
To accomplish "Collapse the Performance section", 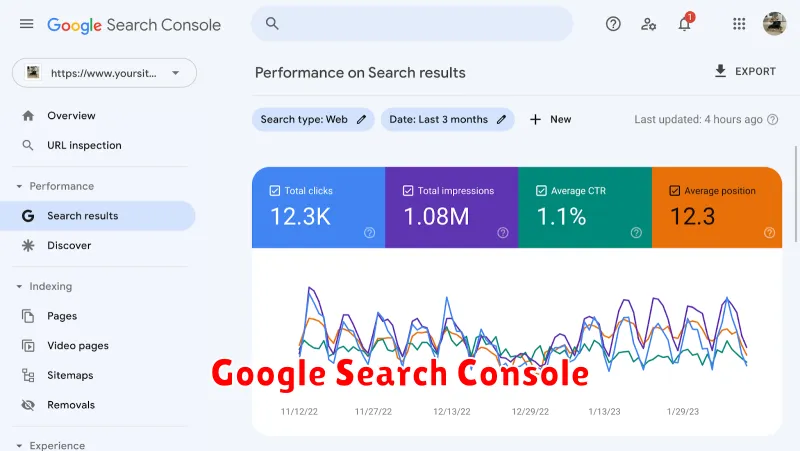I will click(19, 186).
